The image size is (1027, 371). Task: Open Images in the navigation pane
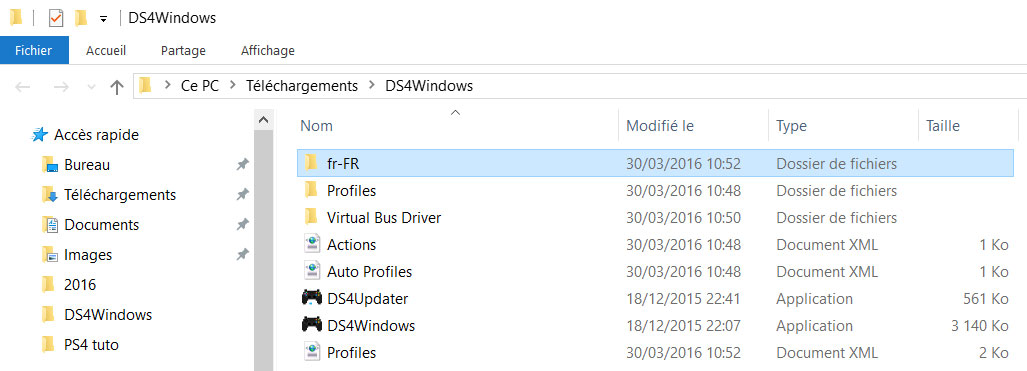[88, 255]
